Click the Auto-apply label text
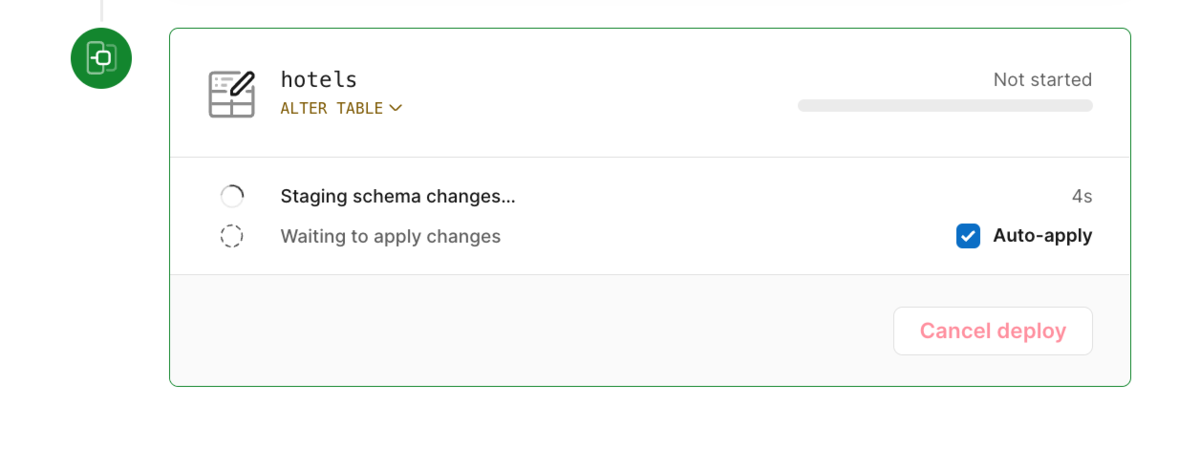This screenshot has width=1200, height=470. click(1042, 236)
